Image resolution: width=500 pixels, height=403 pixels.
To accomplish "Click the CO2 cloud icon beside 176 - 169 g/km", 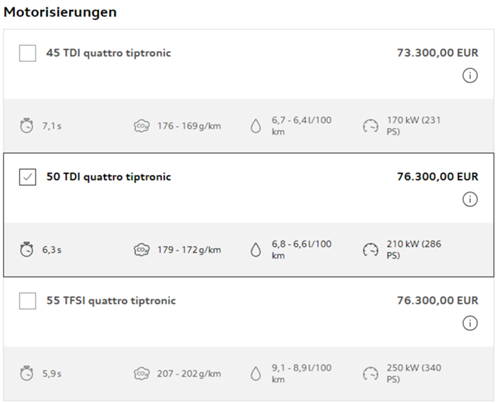I will 142,126.
